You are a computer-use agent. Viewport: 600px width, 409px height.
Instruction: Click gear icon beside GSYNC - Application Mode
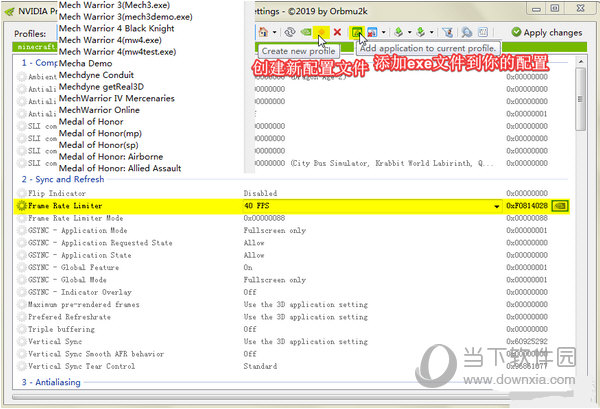[21, 230]
